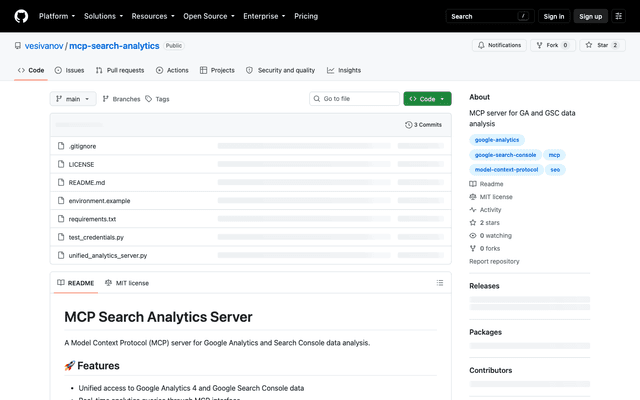Open the README.md file
Image resolution: width=640 pixels, height=400 pixels.
click(x=87, y=182)
